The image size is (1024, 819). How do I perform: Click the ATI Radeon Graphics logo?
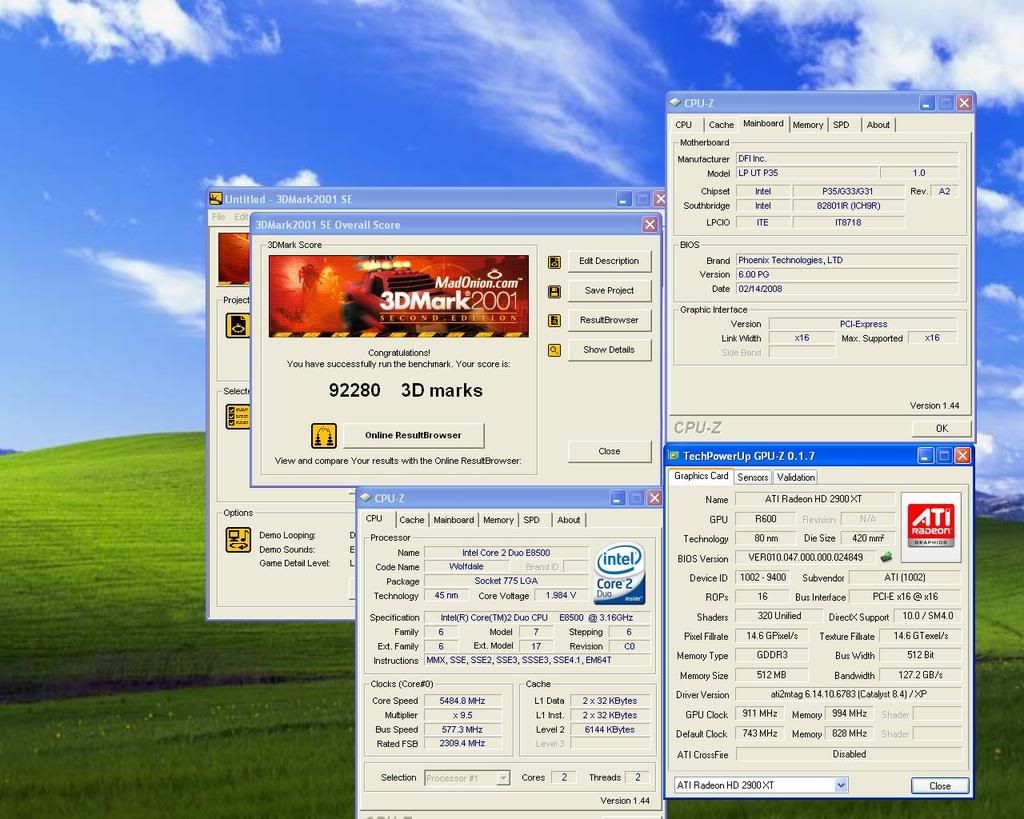pyautogui.click(x=931, y=526)
